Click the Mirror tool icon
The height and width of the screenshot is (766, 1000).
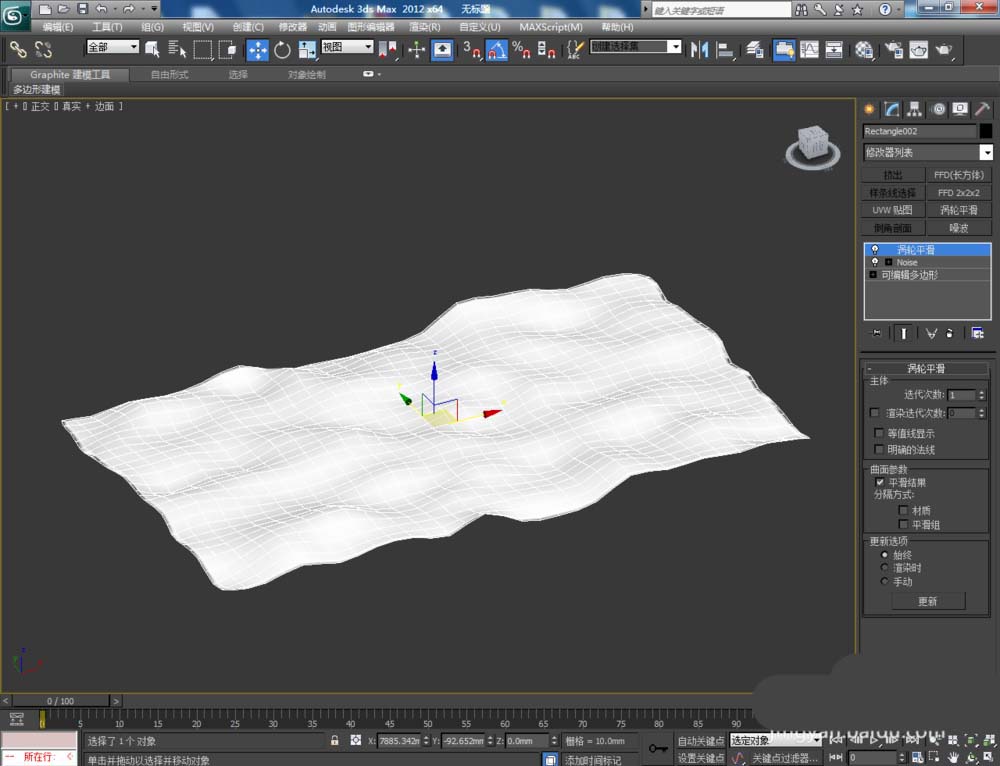coord(700,49)
